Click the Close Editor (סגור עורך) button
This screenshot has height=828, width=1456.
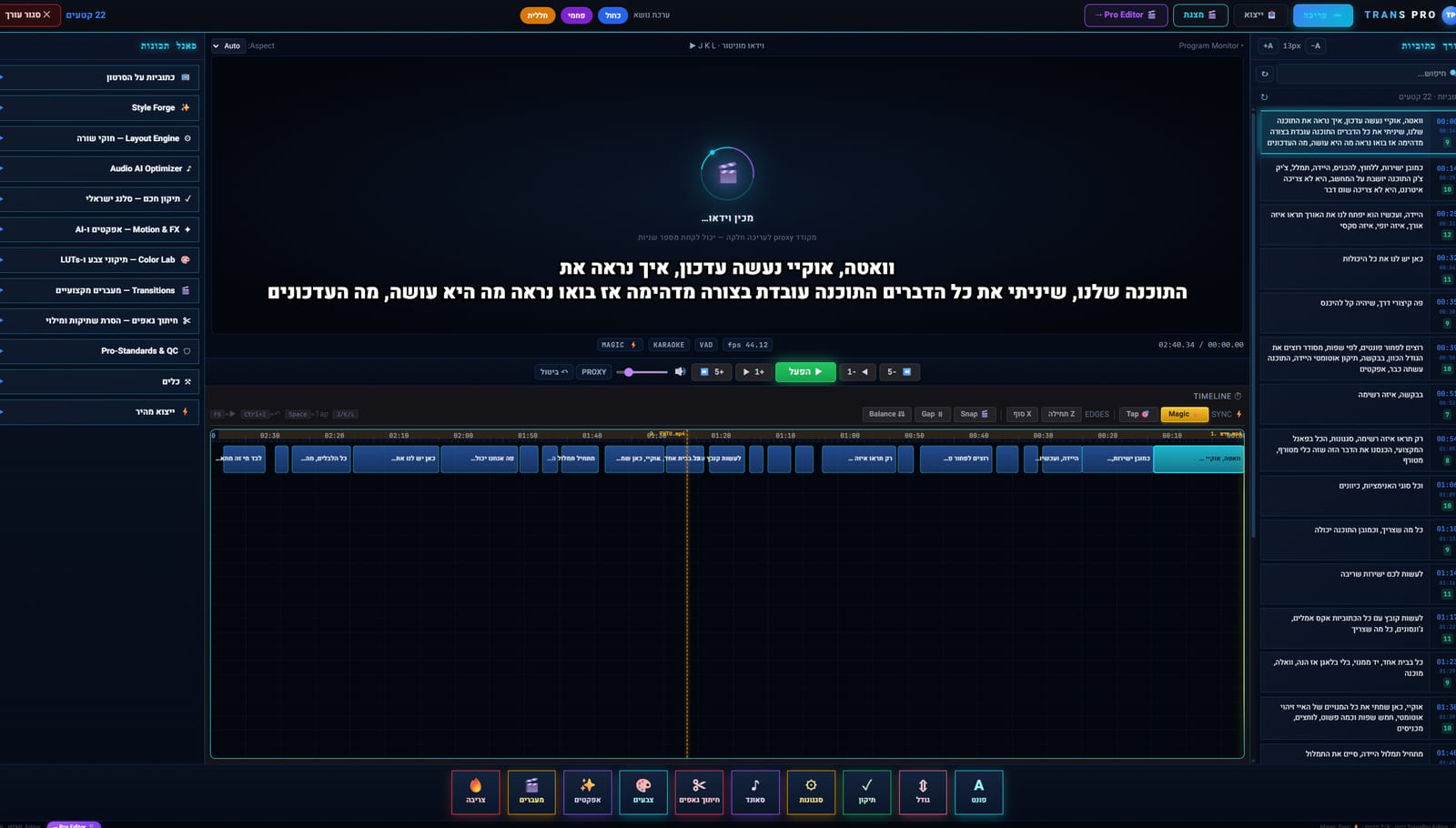[28, 15]
